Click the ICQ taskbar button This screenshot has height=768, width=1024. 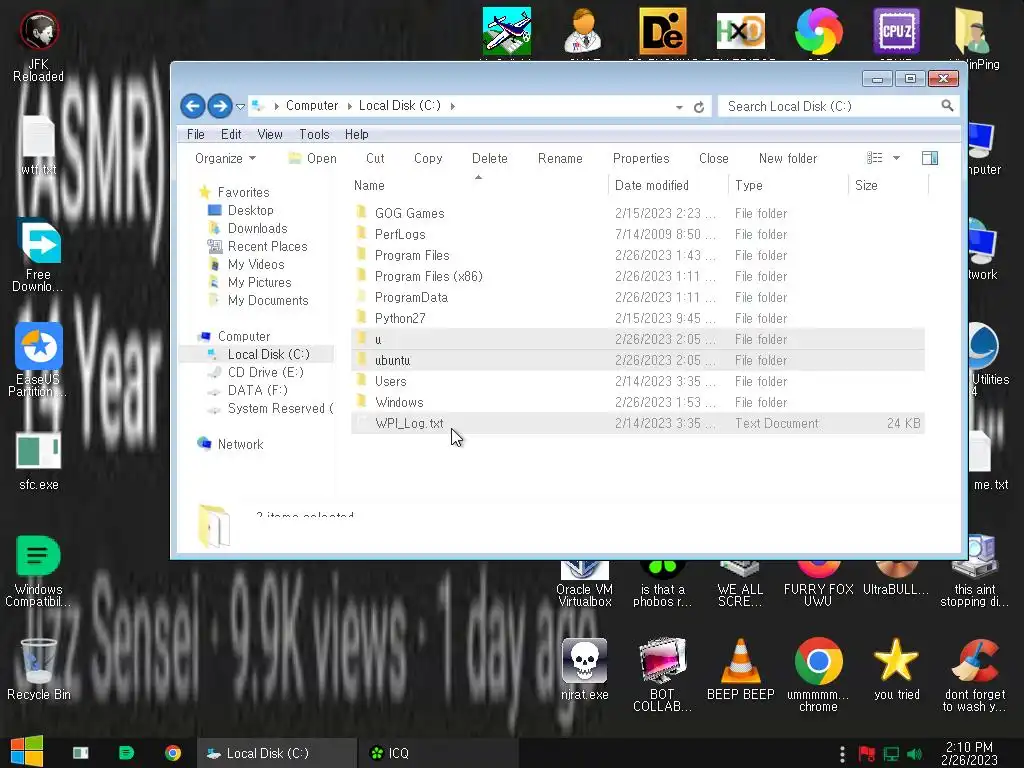tap(438, 753)
